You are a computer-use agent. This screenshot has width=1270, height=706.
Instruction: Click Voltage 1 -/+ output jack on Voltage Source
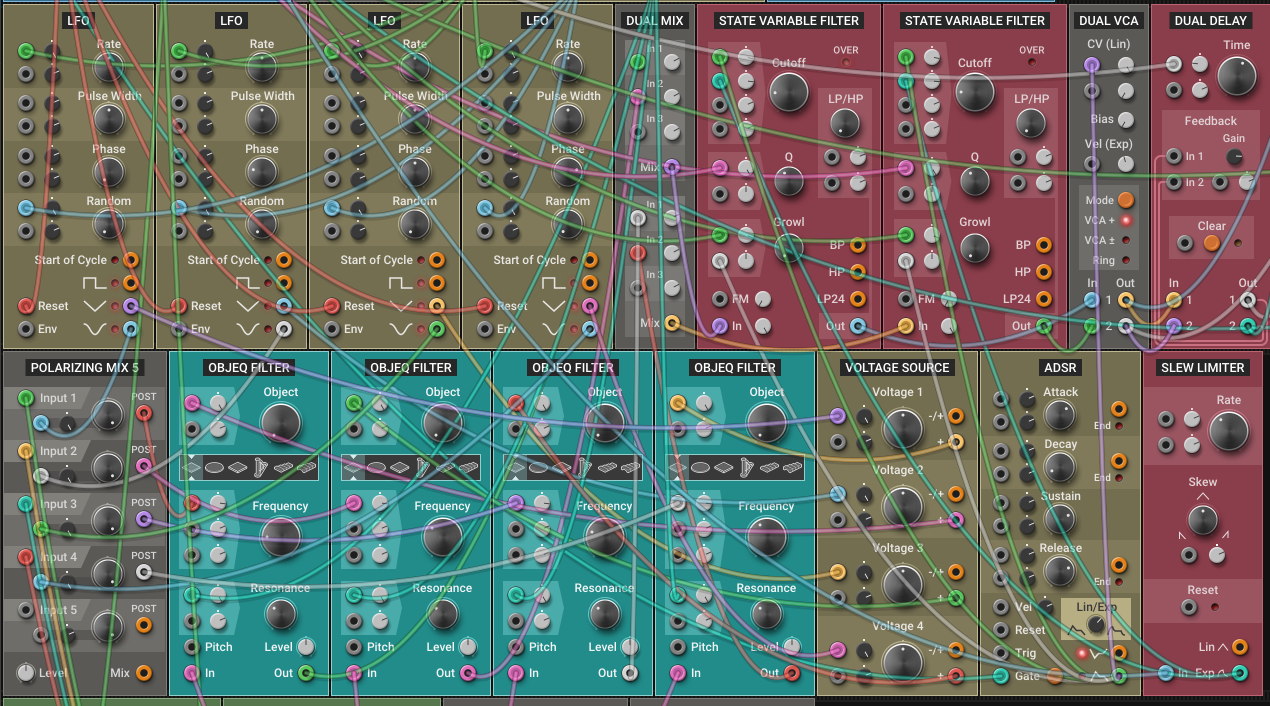tap(956, 416)
